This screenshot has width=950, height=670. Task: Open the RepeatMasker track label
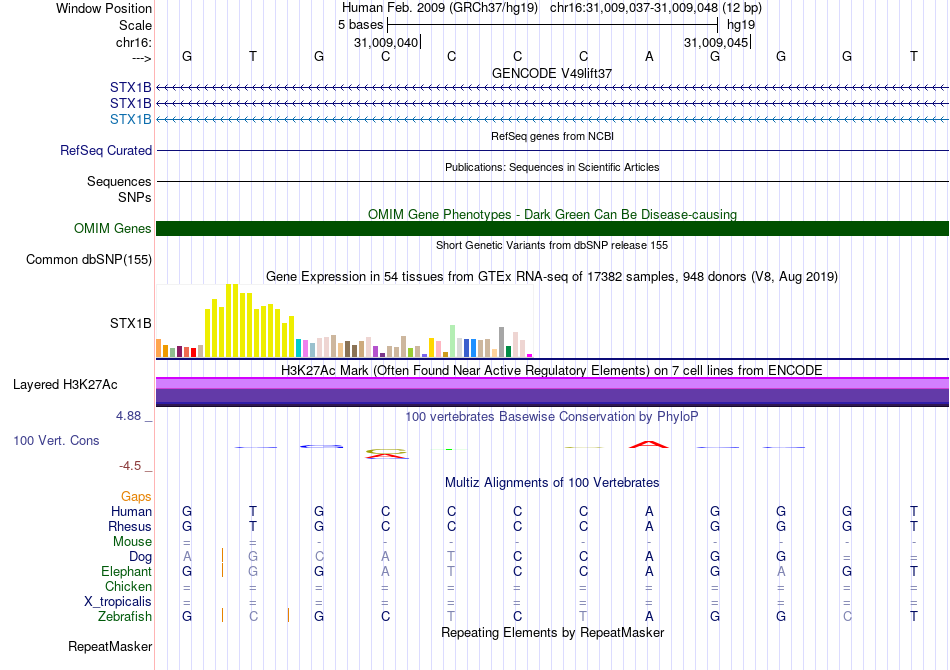tap(110, 646)
